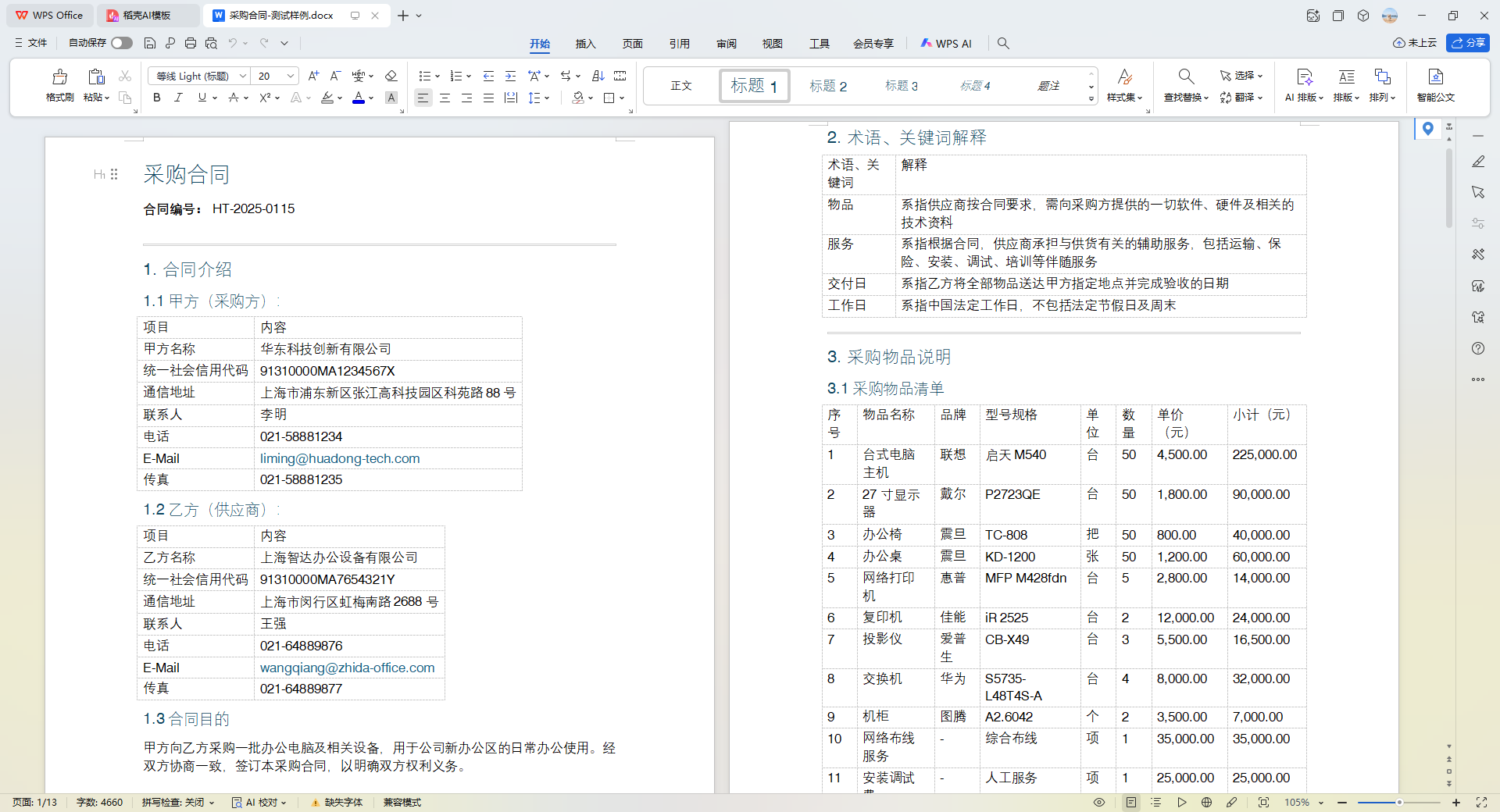Select the annotation pen in the right sidebar
The width and height of the screenshot is (1500, 812).
1478,162
